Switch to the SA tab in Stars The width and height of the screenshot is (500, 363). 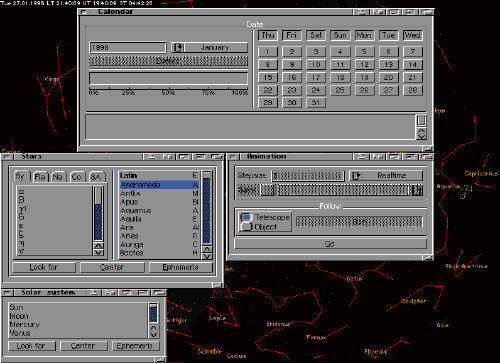[96, 177]
